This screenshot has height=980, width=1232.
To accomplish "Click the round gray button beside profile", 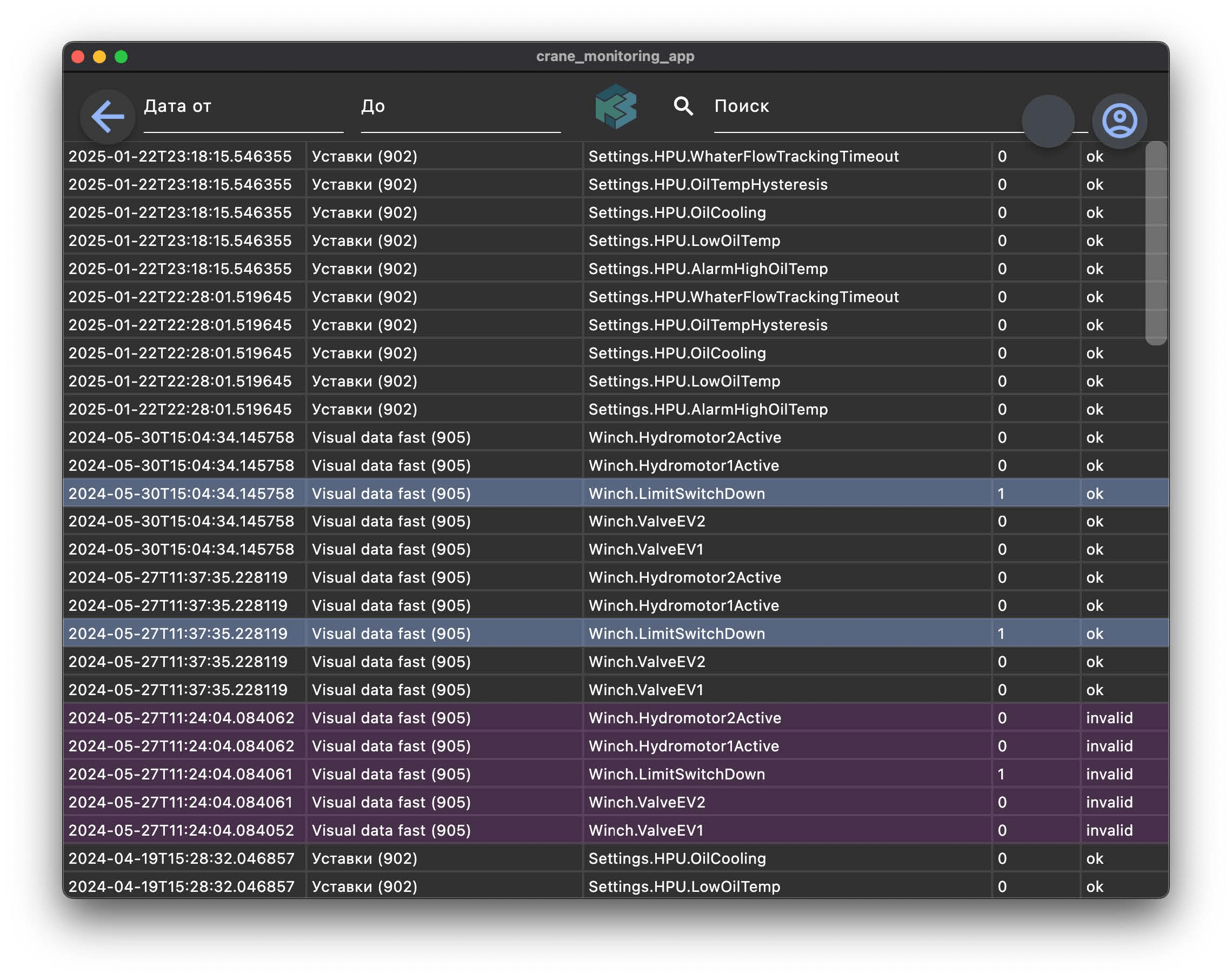I will point(1048,121).
